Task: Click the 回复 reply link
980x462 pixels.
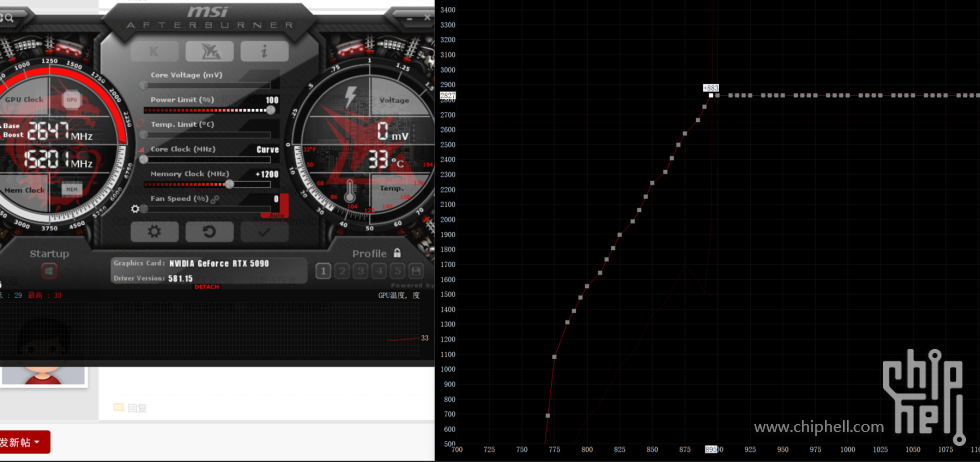Action: pyautogui.click(x=131, y=408)
